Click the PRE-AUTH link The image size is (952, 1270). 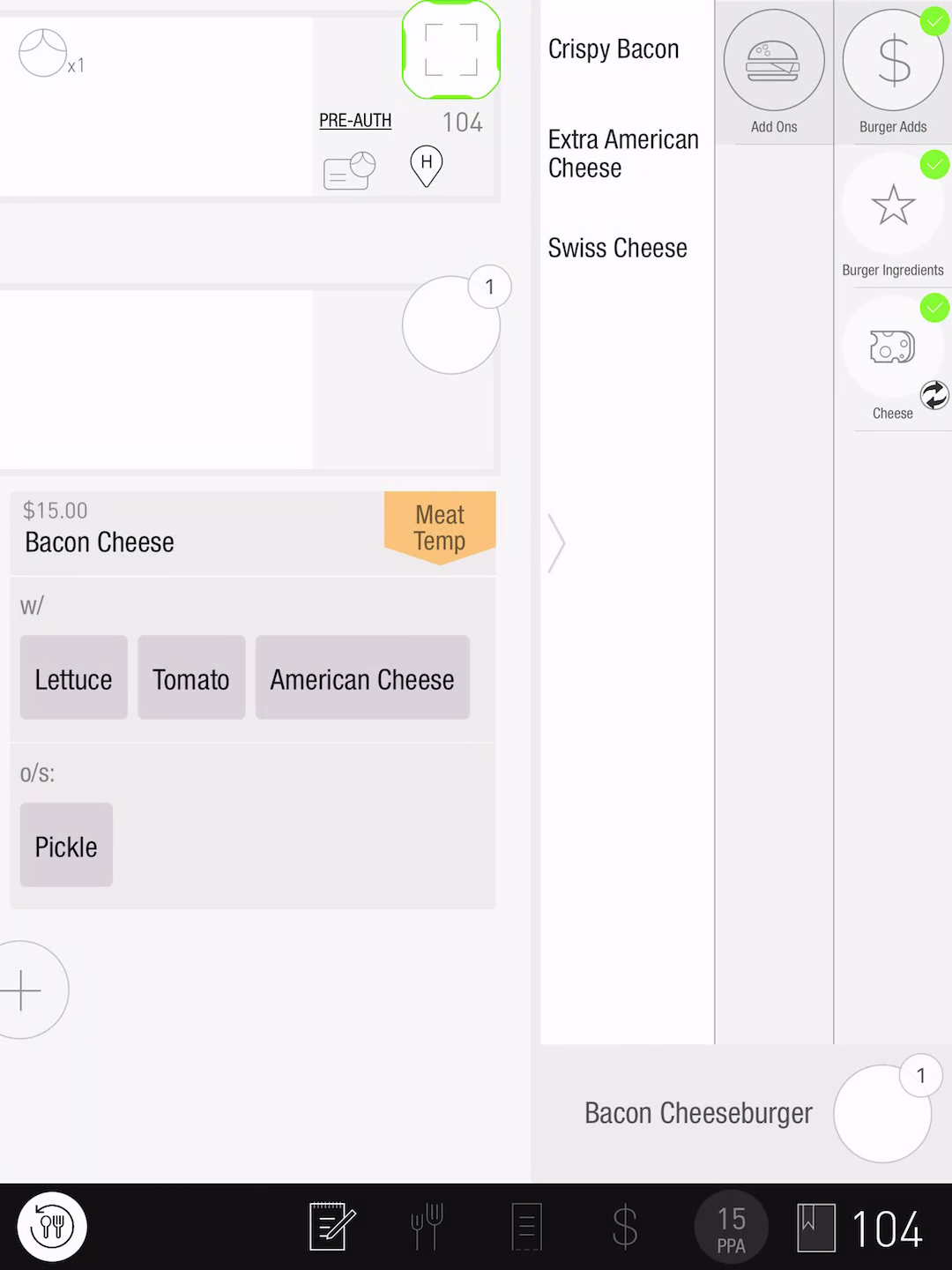pos(355,121)
